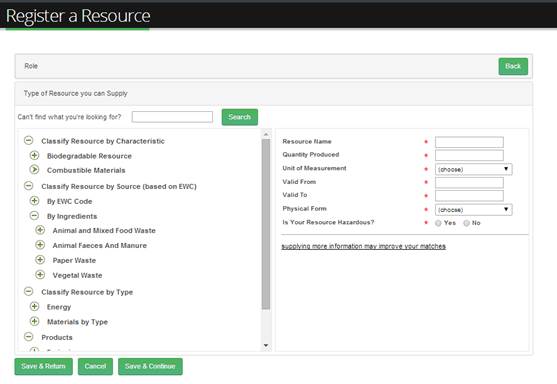
Task: Expand the By EWC Code node
Action: [x=34, y=201]
